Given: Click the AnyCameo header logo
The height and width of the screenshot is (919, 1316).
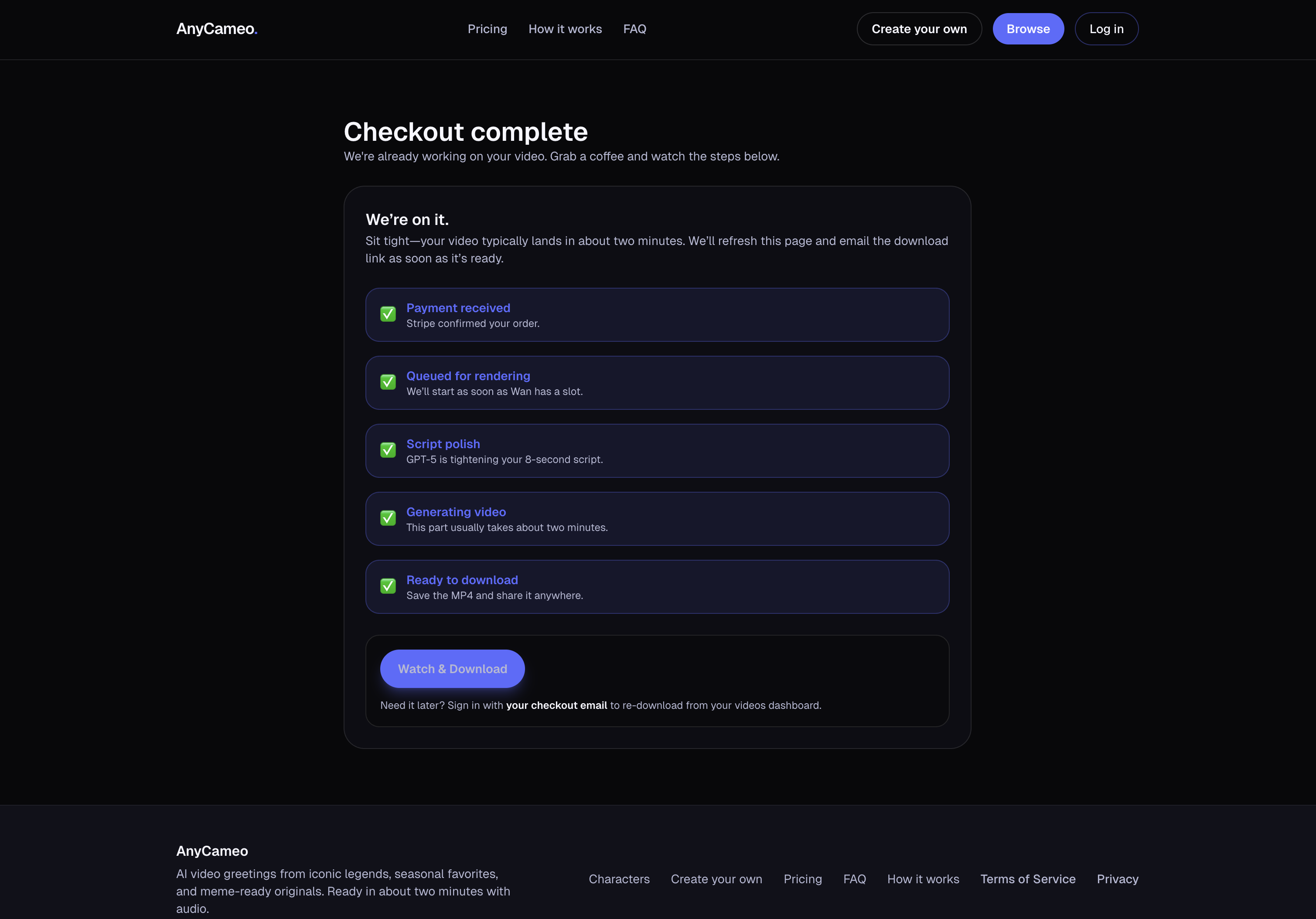Looking at the screenshot, I should (x=216, y=29).
